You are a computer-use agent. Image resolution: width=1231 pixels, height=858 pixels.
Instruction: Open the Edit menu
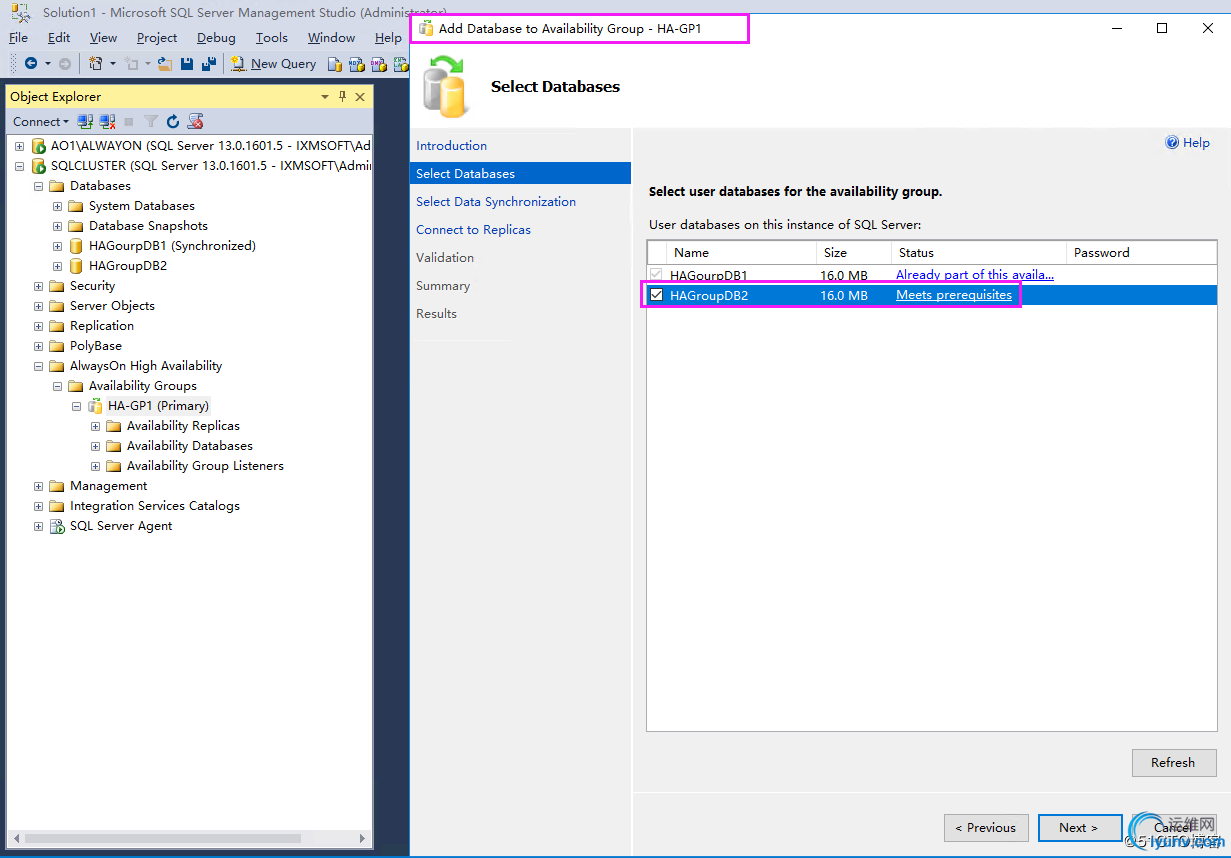[59, 37]
